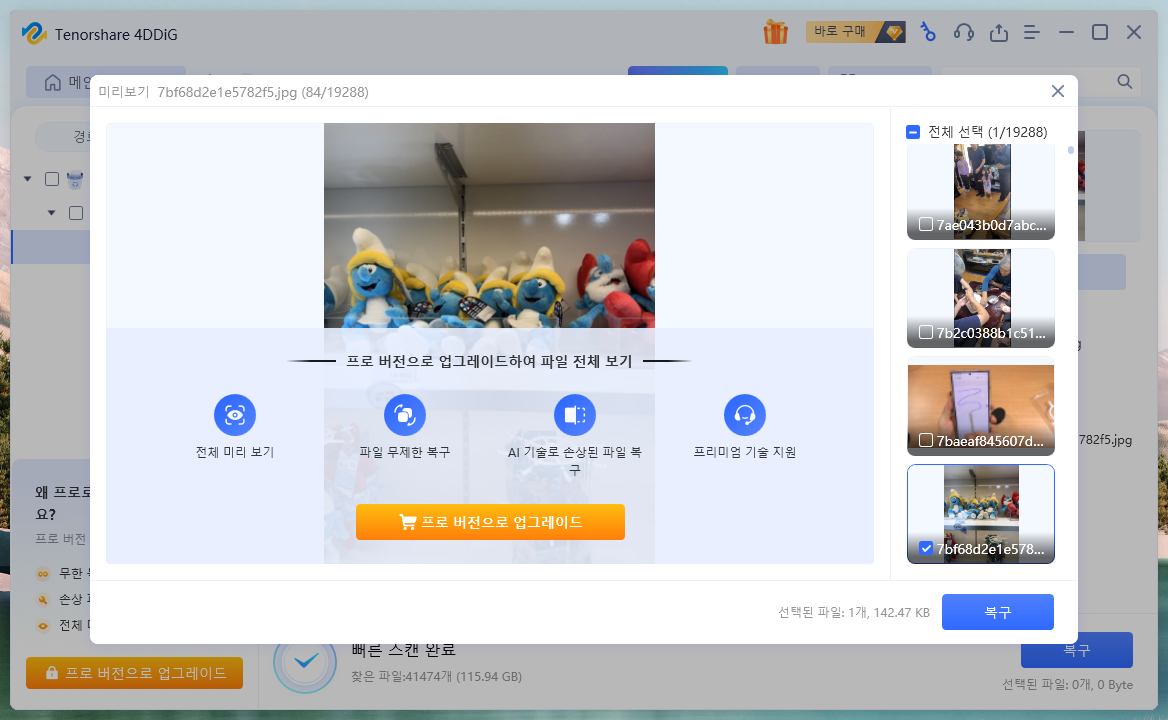Click file name 7bf68d2e1e5782f5.jpg in dialog title

pyautogui.click(x=227, y=92)
